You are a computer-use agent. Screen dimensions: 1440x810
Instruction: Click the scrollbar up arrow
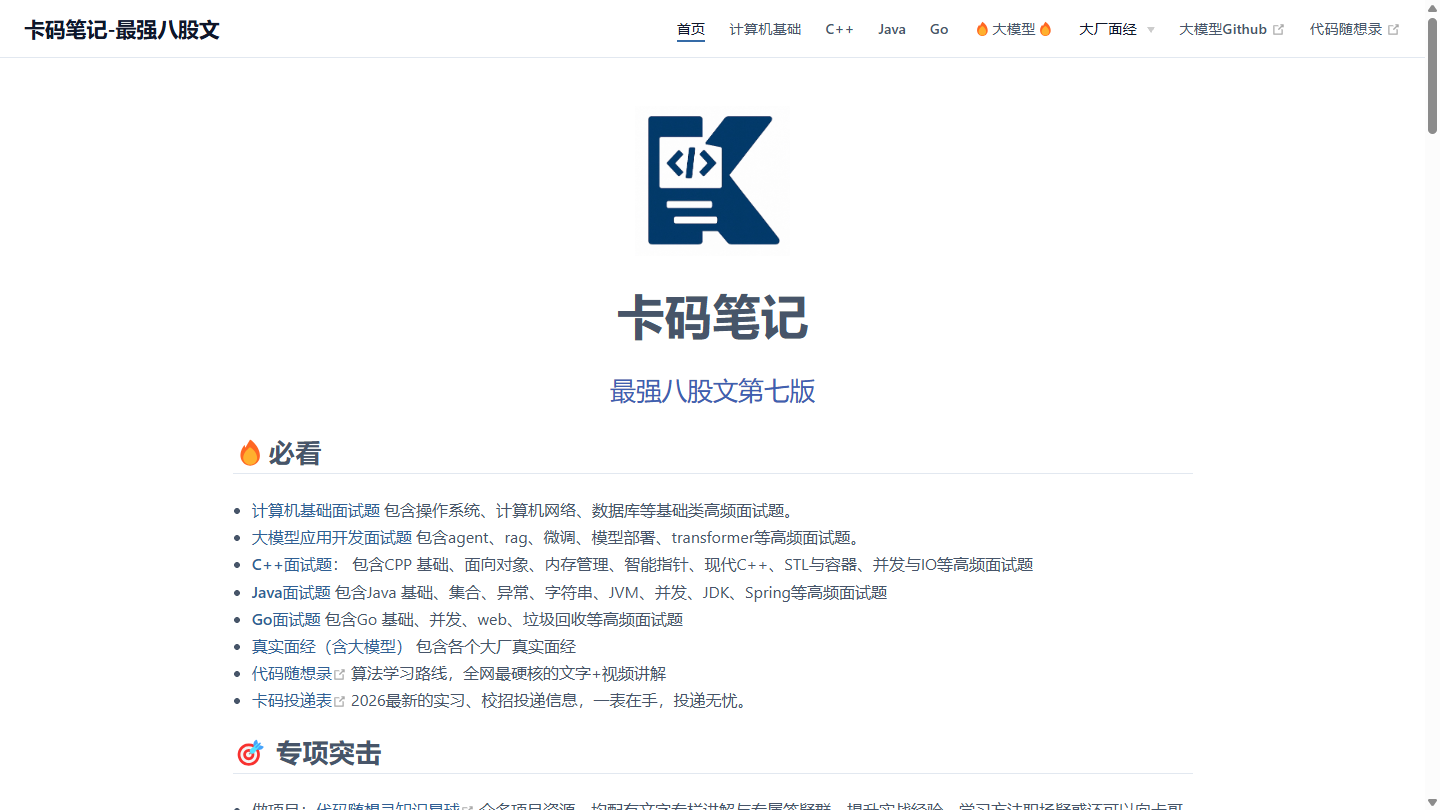1432,7
